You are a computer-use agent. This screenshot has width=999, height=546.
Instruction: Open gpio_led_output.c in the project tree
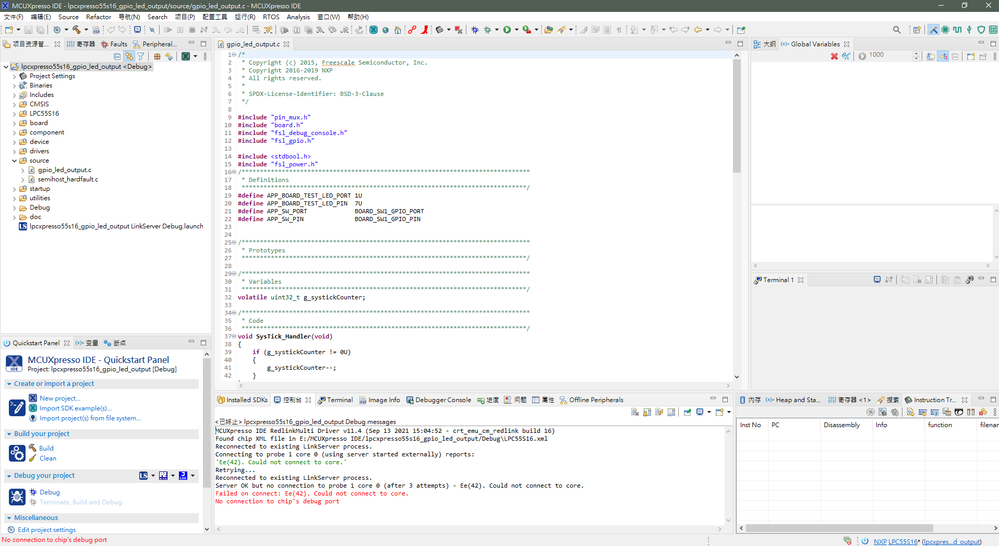tap(64, 170)
